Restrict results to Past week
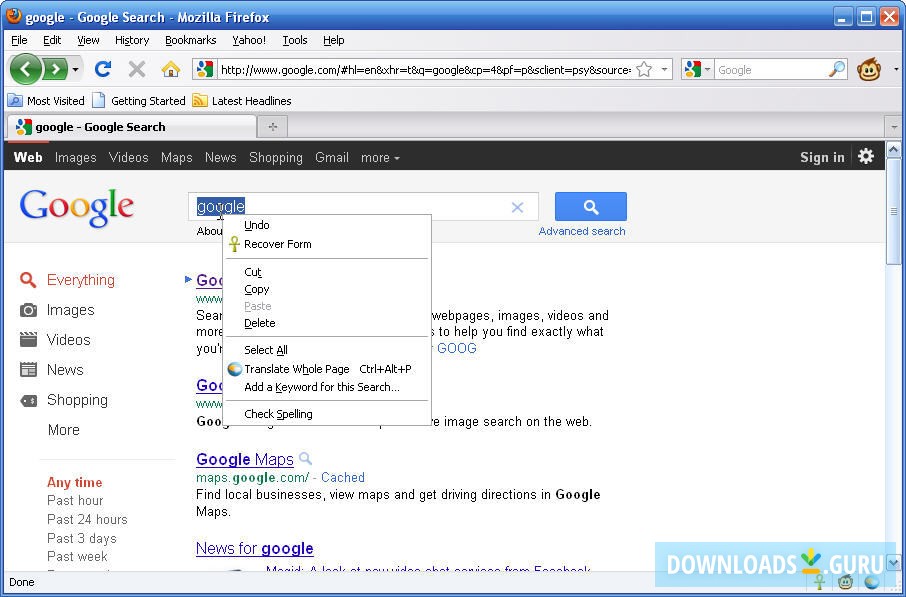906x597 pixels. coord(77,557)
